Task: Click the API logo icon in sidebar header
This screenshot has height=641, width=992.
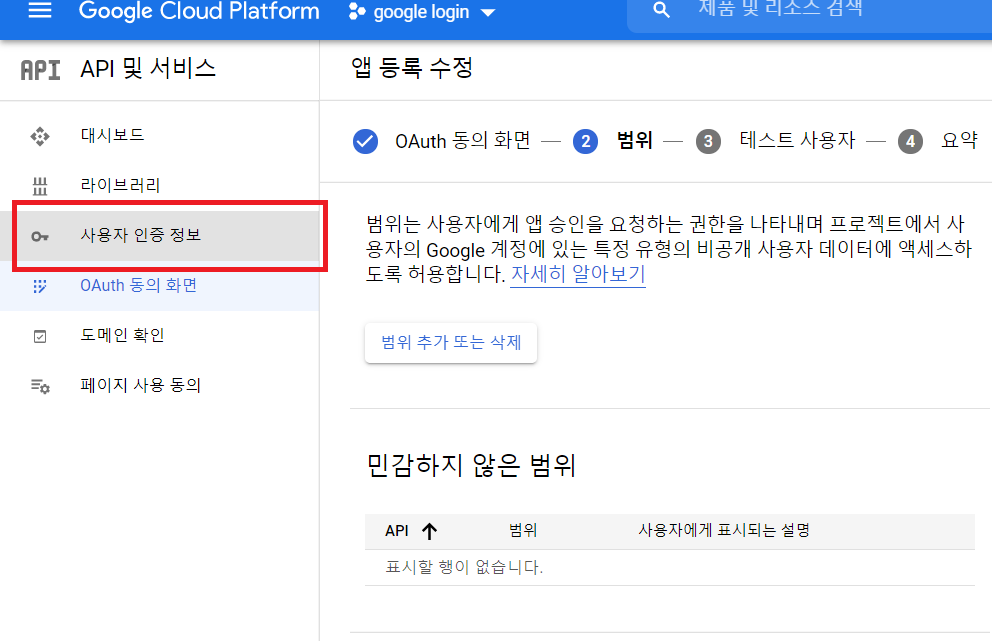Action: click(x=40, y=70)
